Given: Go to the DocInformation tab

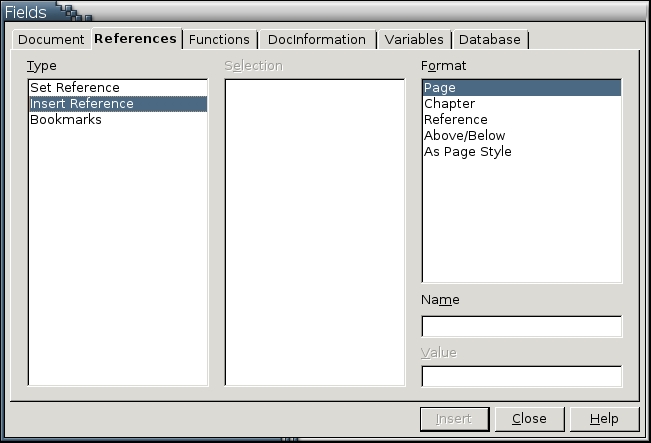Looking at the screenshot, I should click(x=316, y=40).
